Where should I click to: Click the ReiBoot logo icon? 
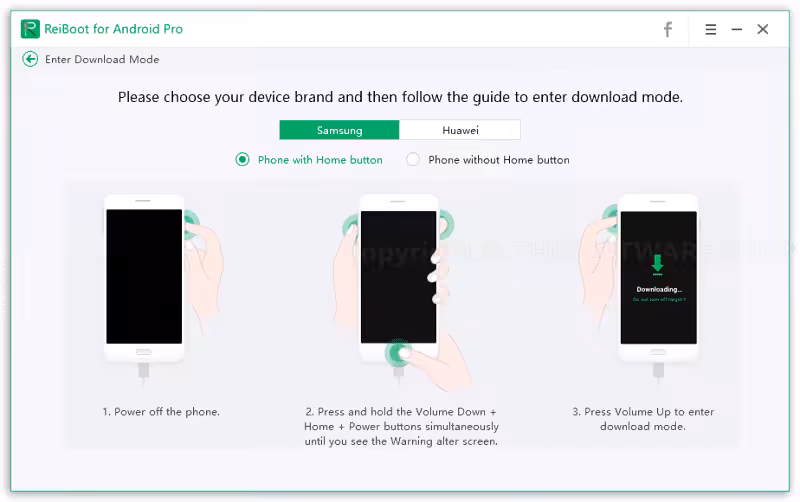(x=30, y=29)
